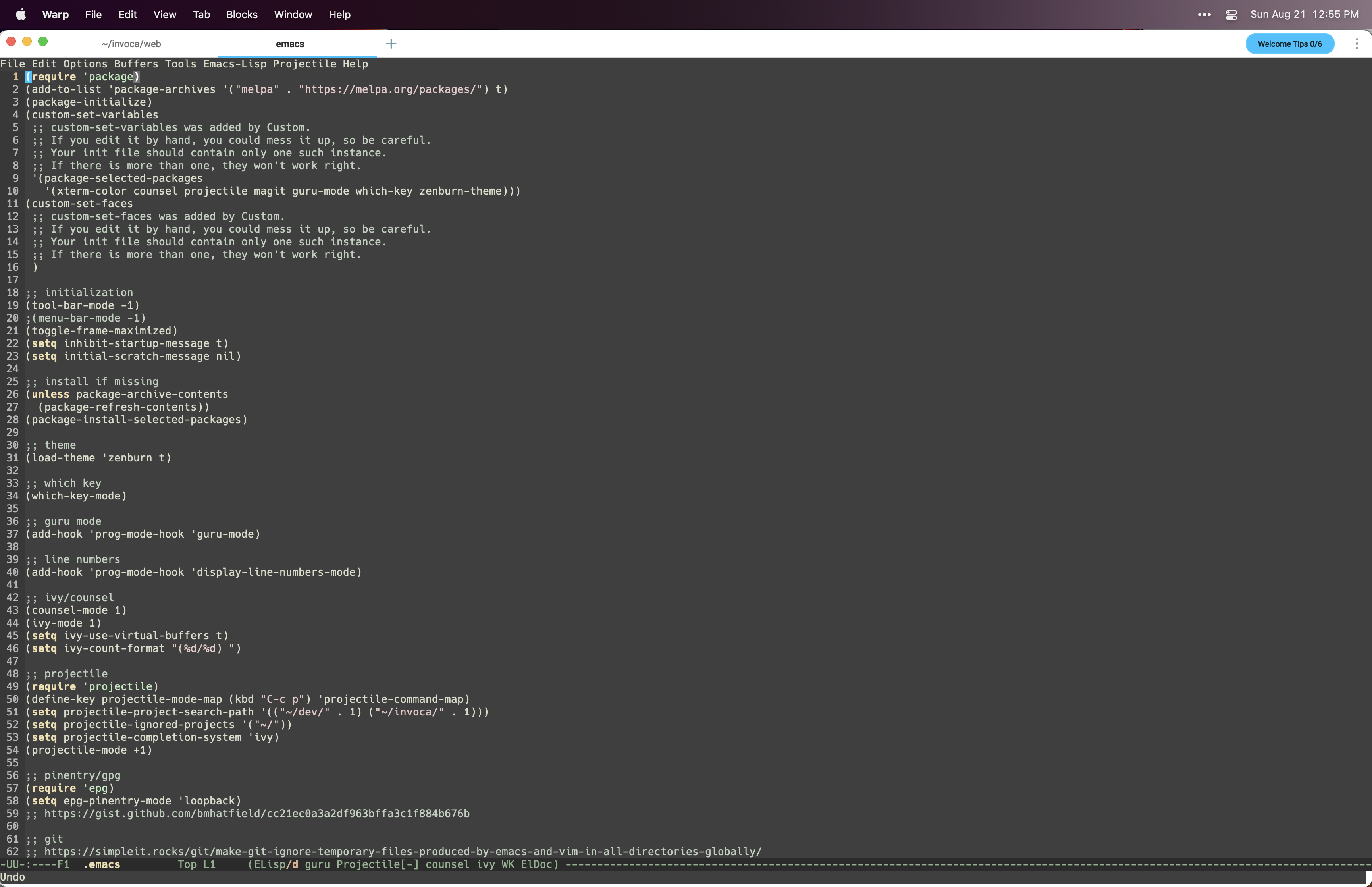Open the Emacs Options menu
Screen dimensions: 1372x887
coord(85,64)
